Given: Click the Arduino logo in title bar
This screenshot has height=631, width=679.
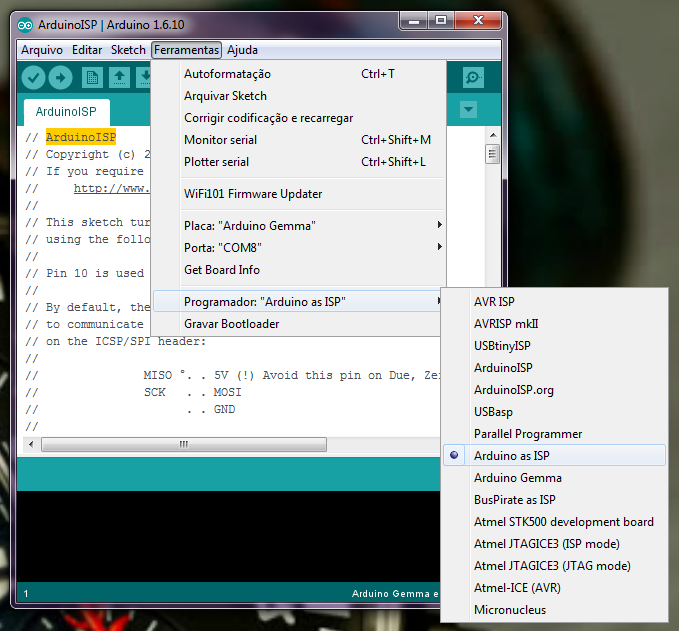Looking at the screenshot, I should pyautogui.click(x=25, y=25).
